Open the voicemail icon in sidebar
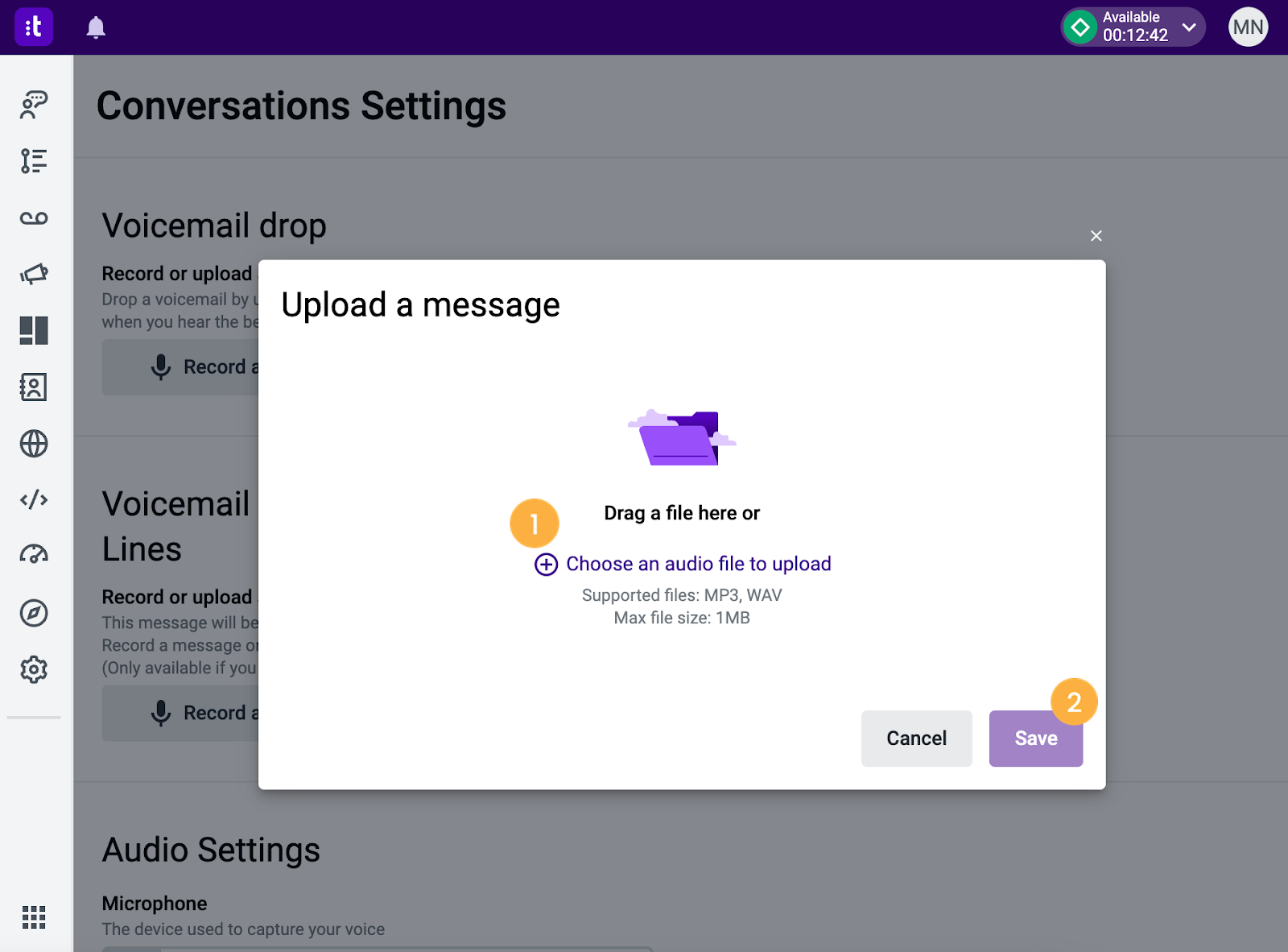1288x952 pixels. pos(34,218)
